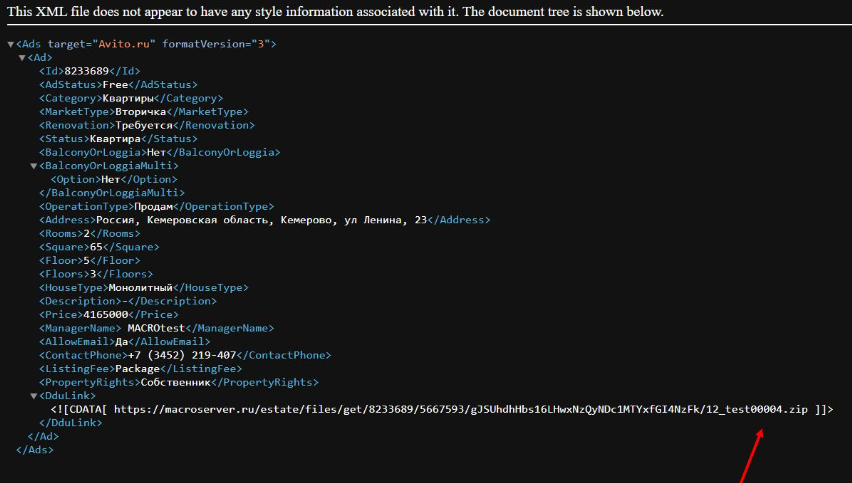Click the ListingFee value Package

(x=136, y=369)
